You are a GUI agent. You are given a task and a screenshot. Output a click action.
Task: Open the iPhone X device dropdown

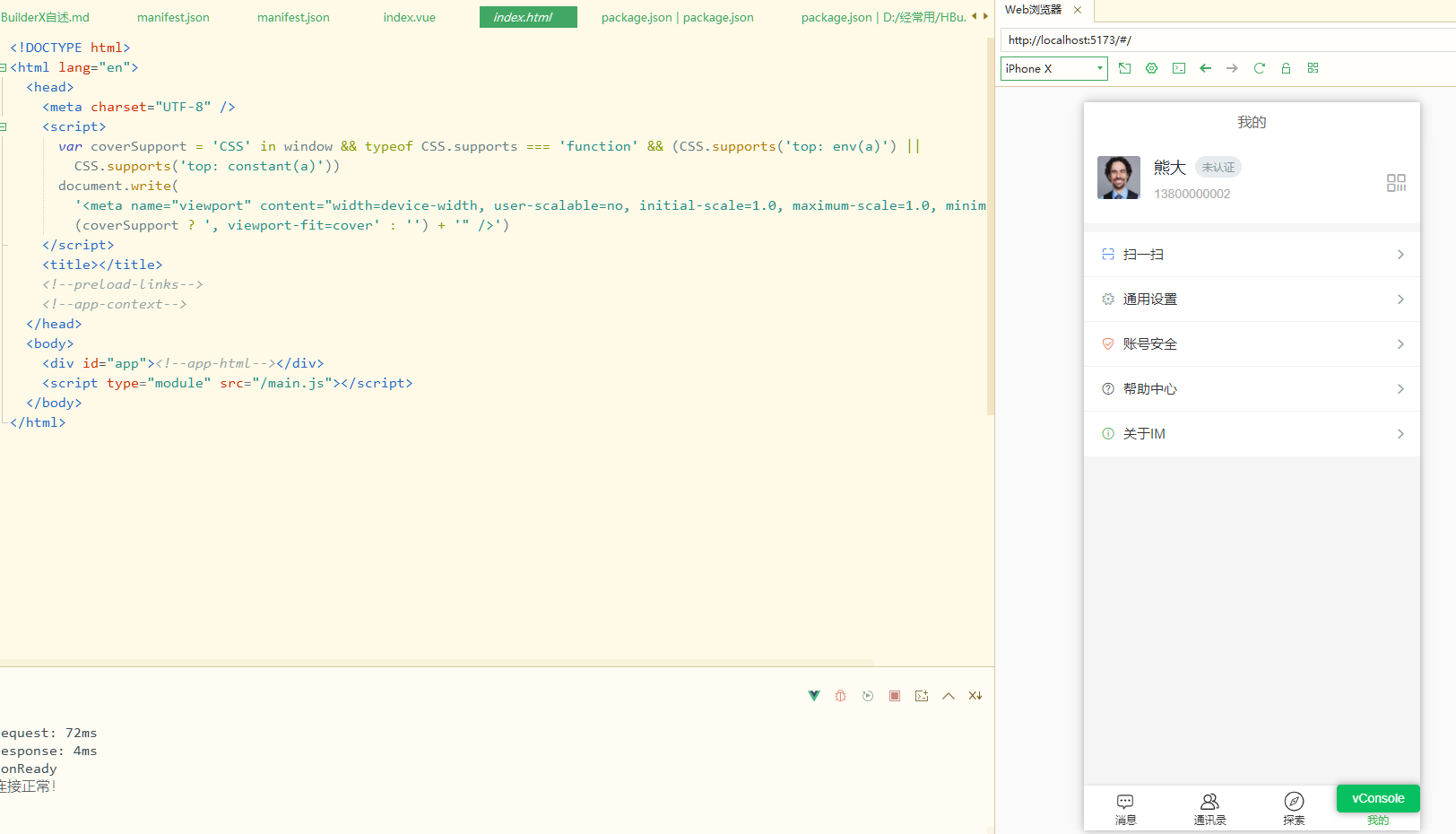(1054, 68)
